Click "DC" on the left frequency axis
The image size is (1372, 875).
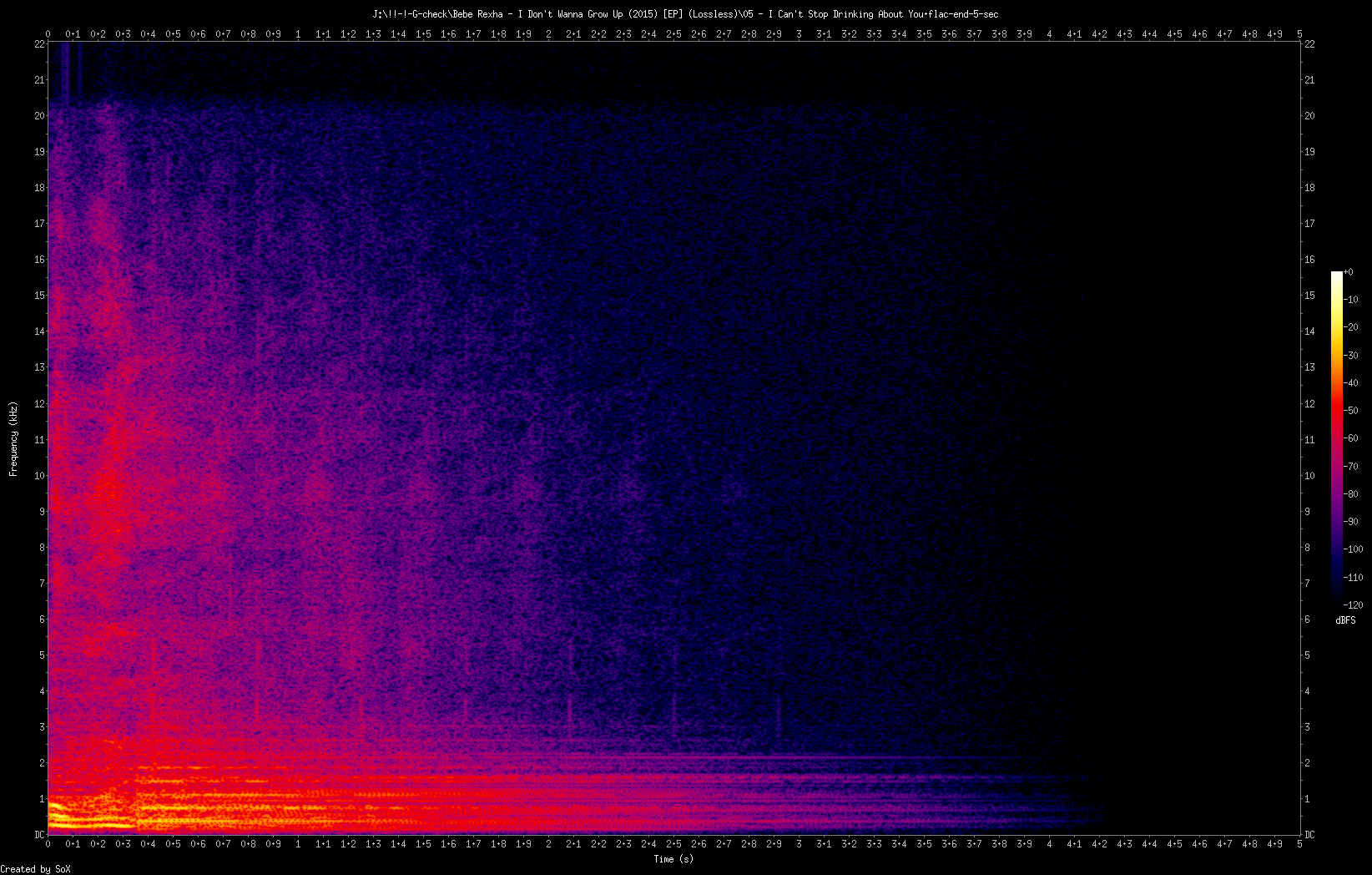coord(39,835)
